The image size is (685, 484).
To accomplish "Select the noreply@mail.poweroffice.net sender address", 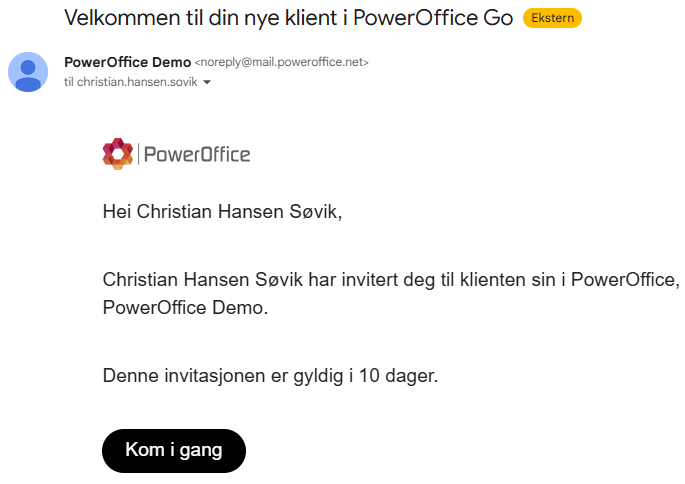I will pyautogui.click(x=282, y=62).
